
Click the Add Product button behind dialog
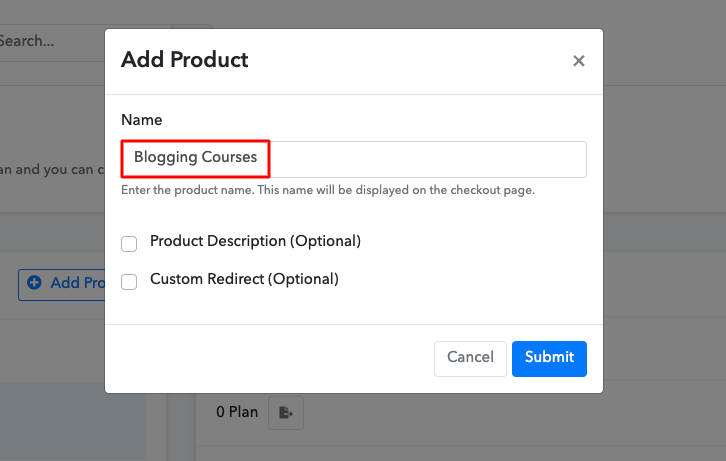click(62, 285)
